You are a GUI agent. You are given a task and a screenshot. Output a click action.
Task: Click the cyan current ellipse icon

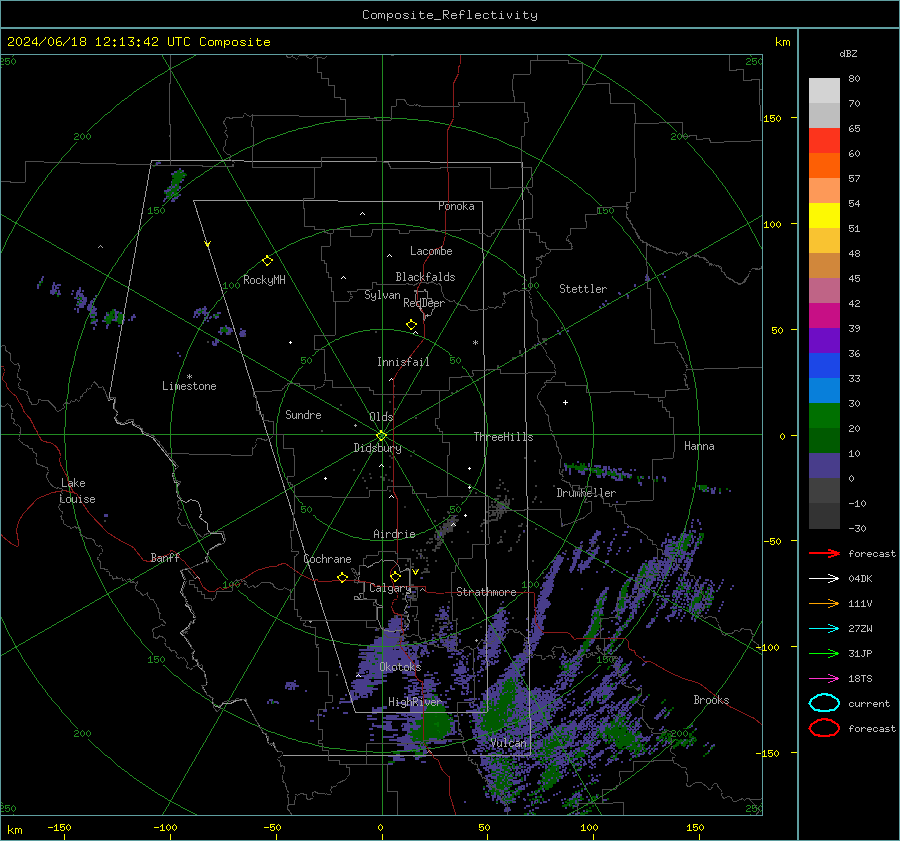click(x=824, y=703)
